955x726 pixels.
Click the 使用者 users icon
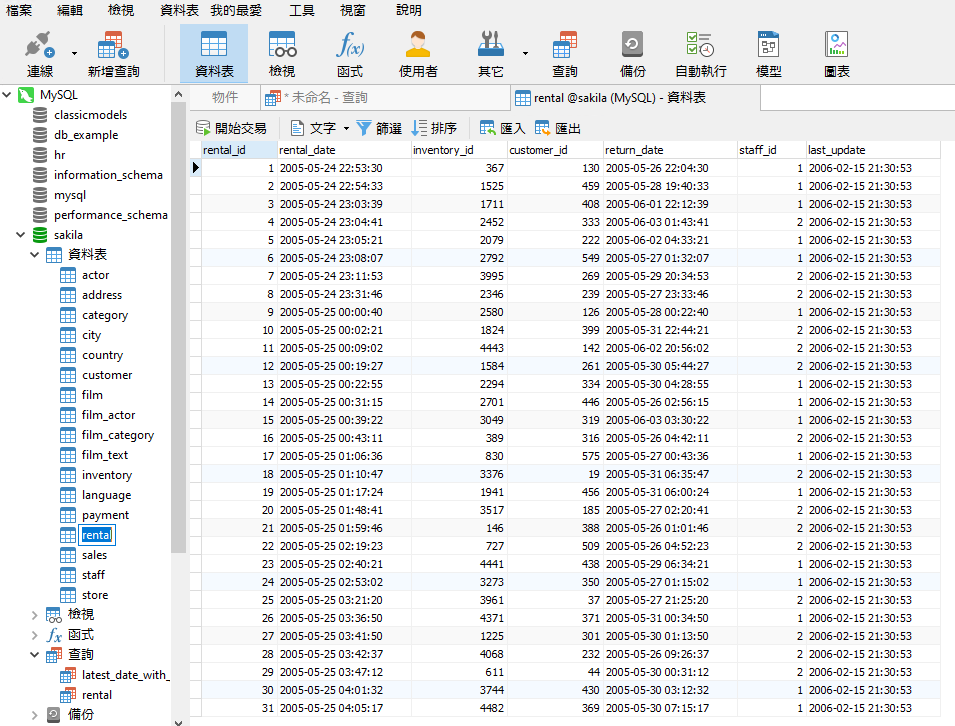point(418,54)
